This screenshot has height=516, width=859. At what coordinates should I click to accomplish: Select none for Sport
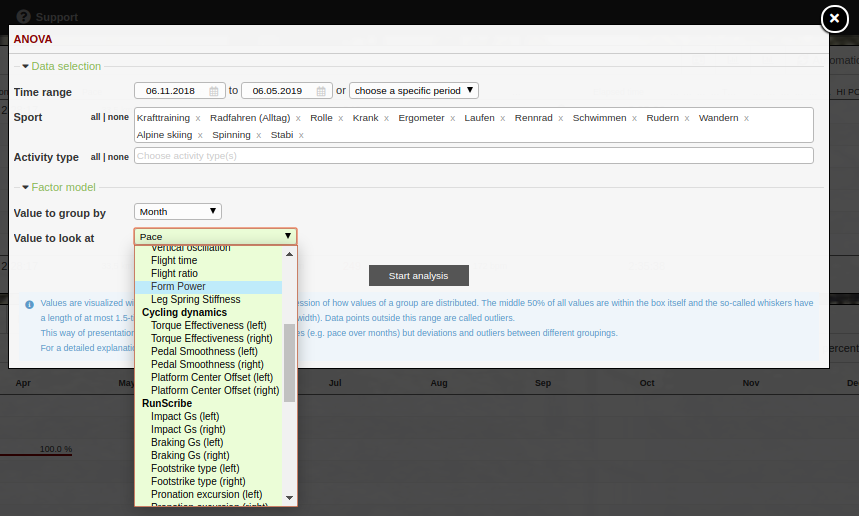click(x=118, y=117)
